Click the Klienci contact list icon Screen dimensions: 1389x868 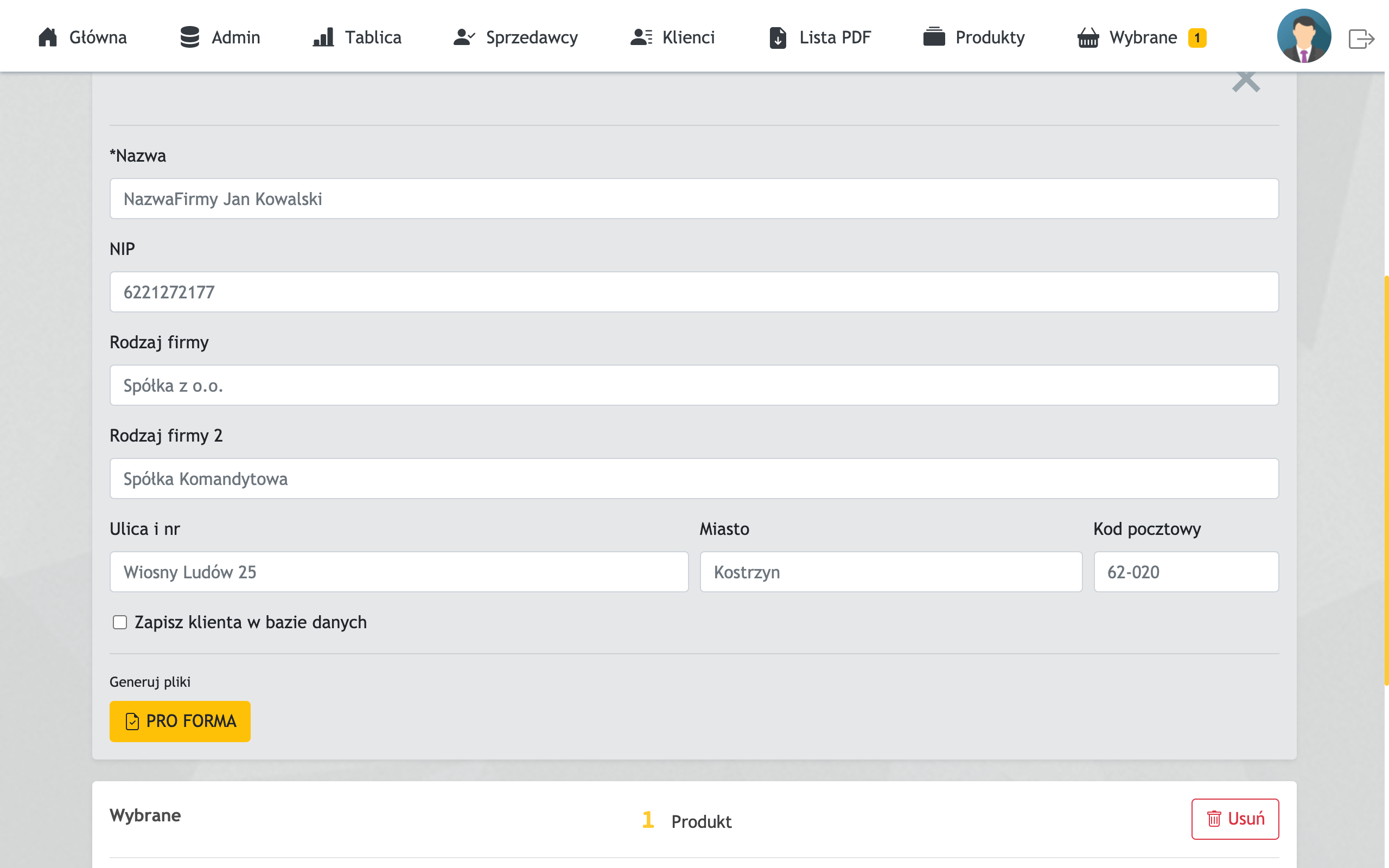coord(641,37)
